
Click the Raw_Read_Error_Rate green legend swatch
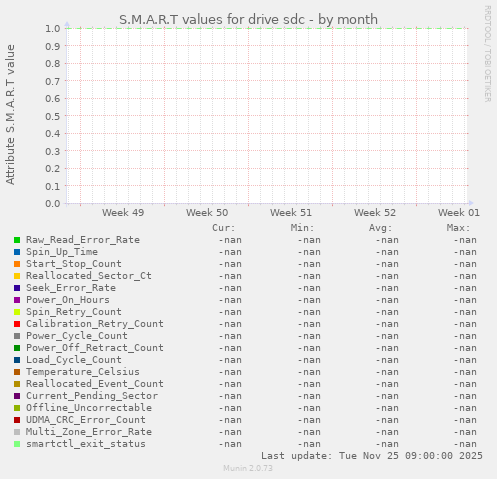[17, 240]
